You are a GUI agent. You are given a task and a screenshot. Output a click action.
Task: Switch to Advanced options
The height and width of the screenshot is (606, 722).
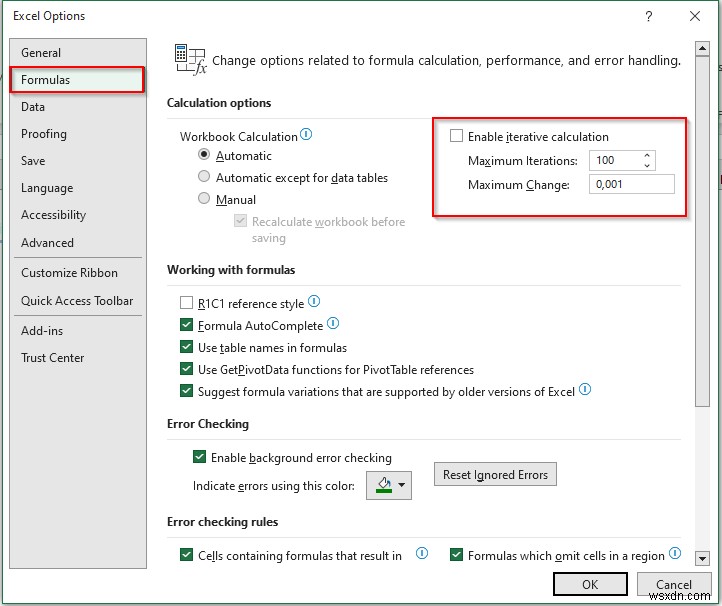tap(78, 243)
